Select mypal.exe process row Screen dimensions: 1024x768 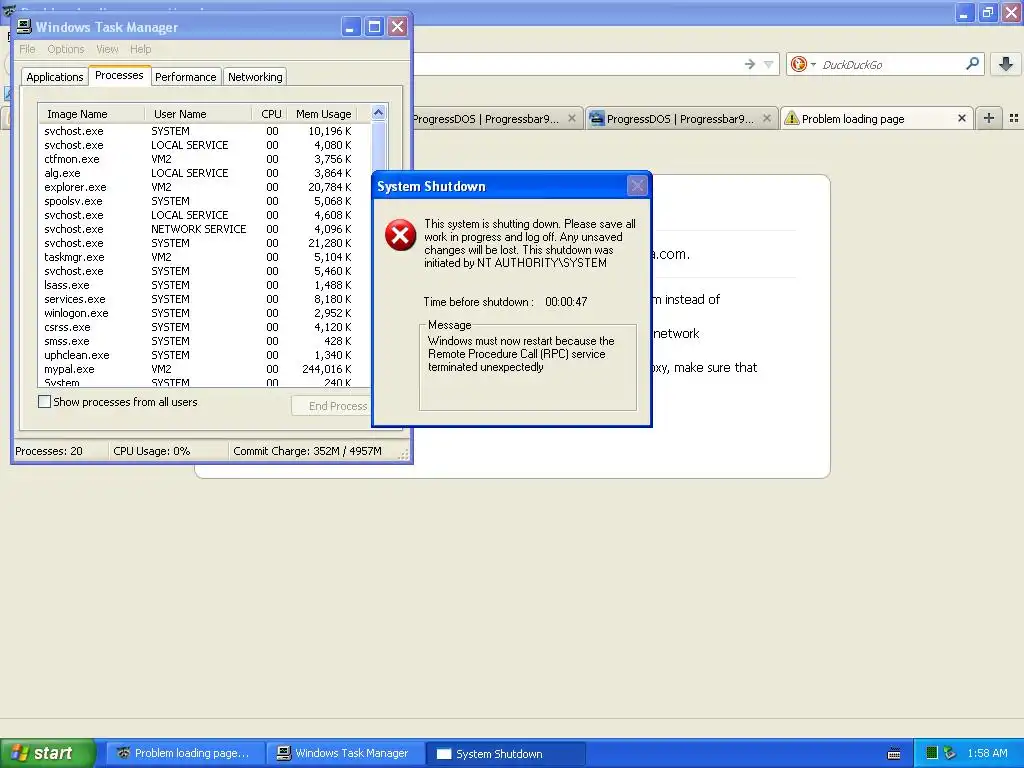click(204, 369)
